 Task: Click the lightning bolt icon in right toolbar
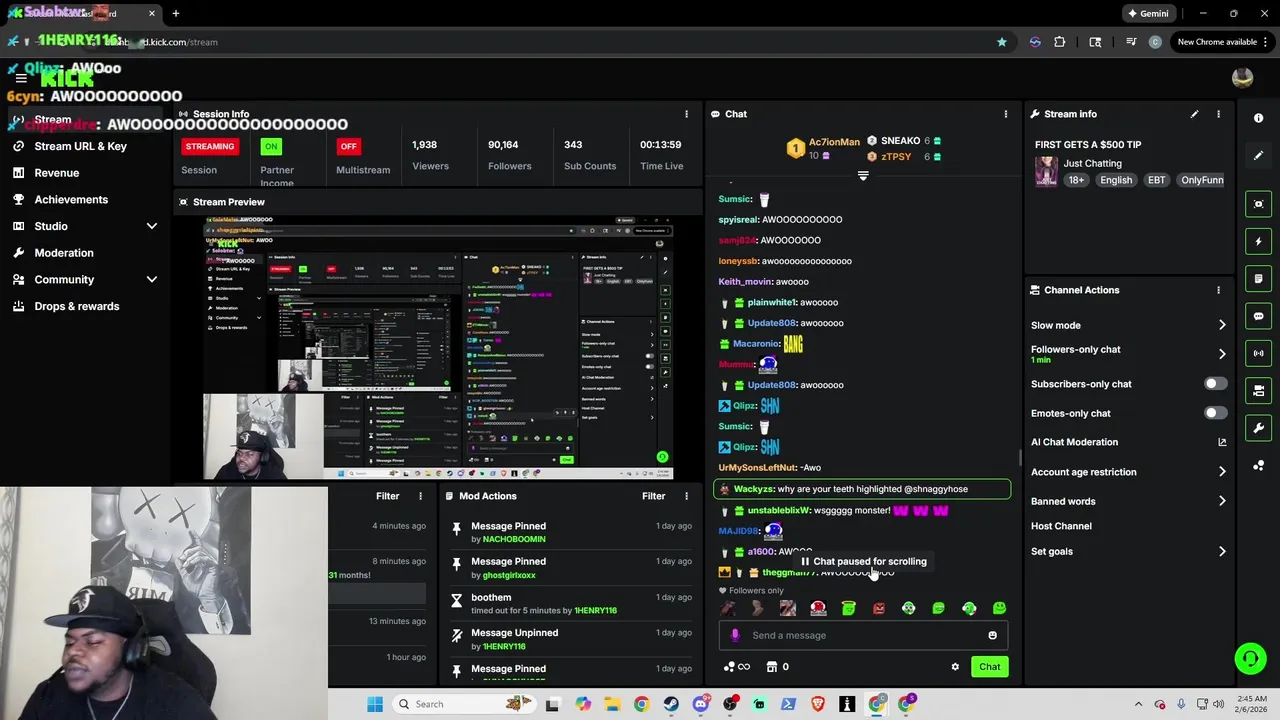click(x=1259, y=241)
